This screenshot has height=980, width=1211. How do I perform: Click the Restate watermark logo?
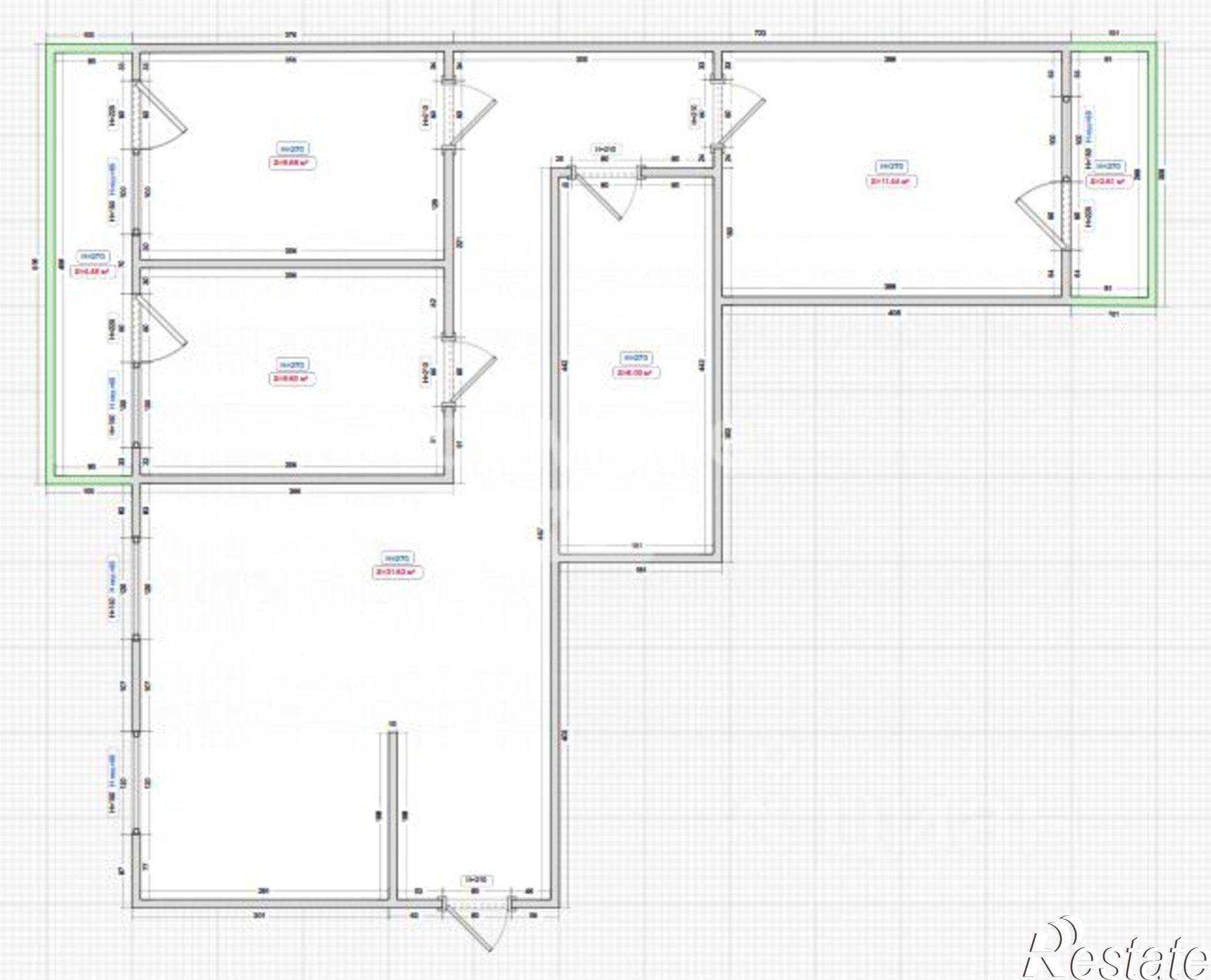coord(1118,953)
